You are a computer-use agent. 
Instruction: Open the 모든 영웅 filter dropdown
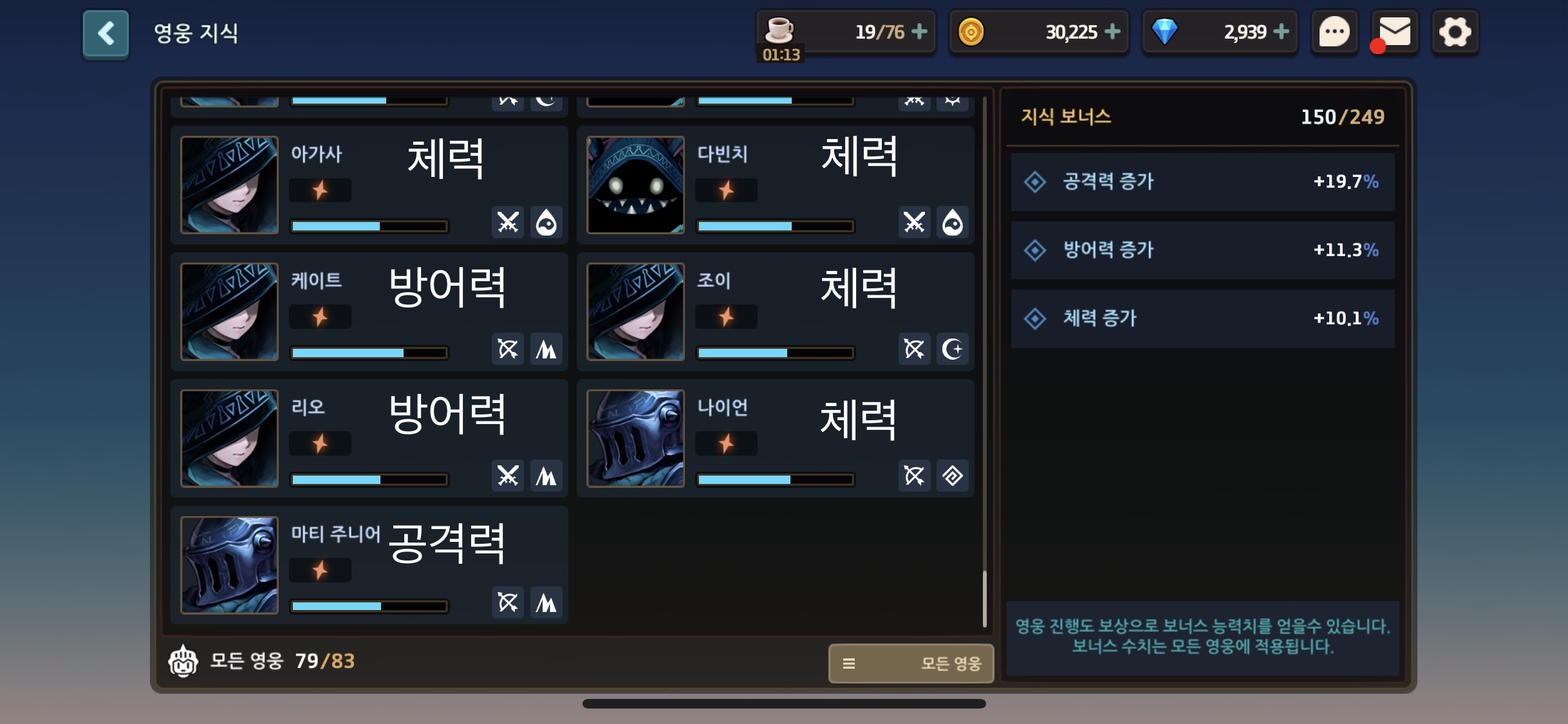click(911, 663)
